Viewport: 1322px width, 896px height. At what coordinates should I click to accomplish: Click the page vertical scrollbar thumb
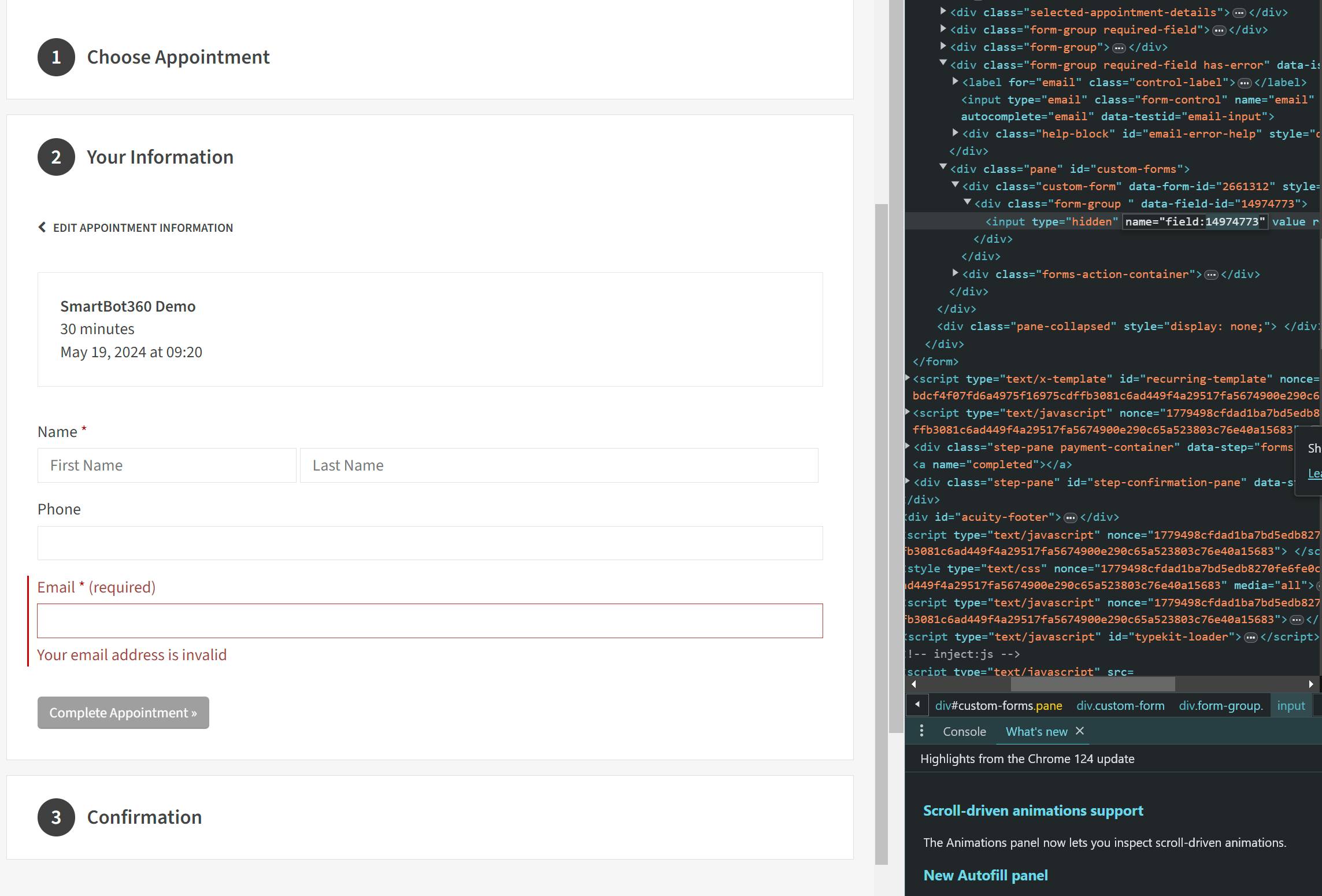[x=881, y=534]
